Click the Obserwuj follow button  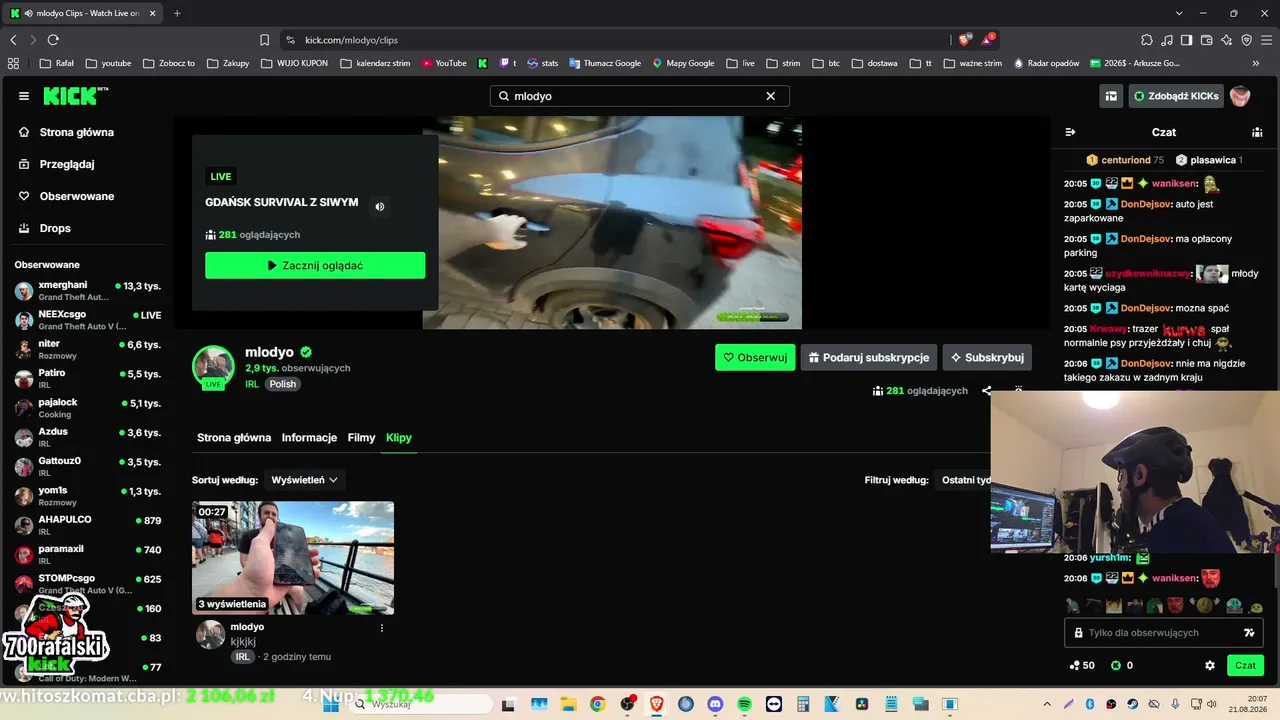pos(755,357)
